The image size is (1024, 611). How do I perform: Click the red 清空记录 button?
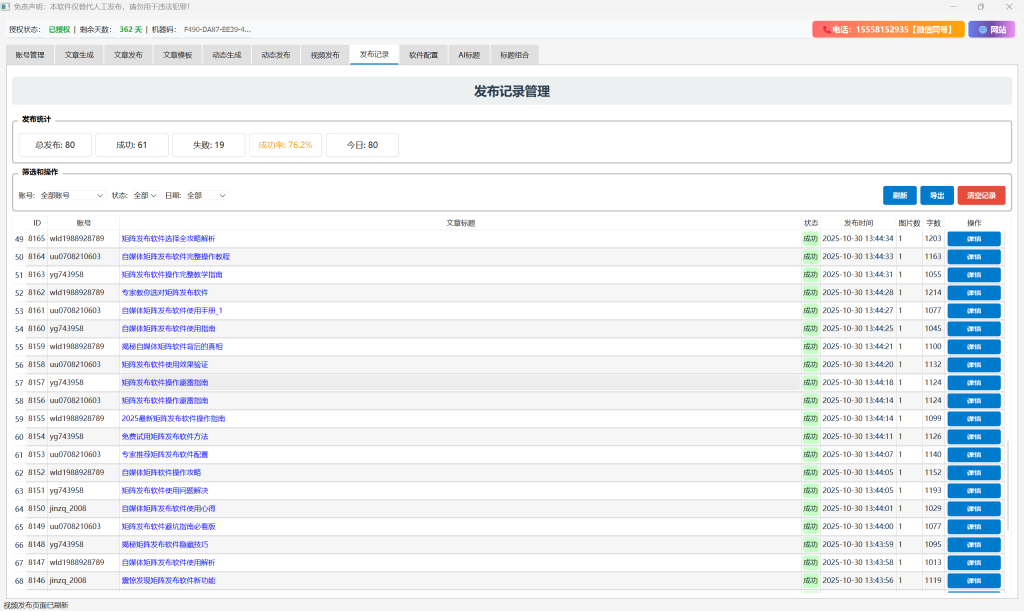click(981, 196)
